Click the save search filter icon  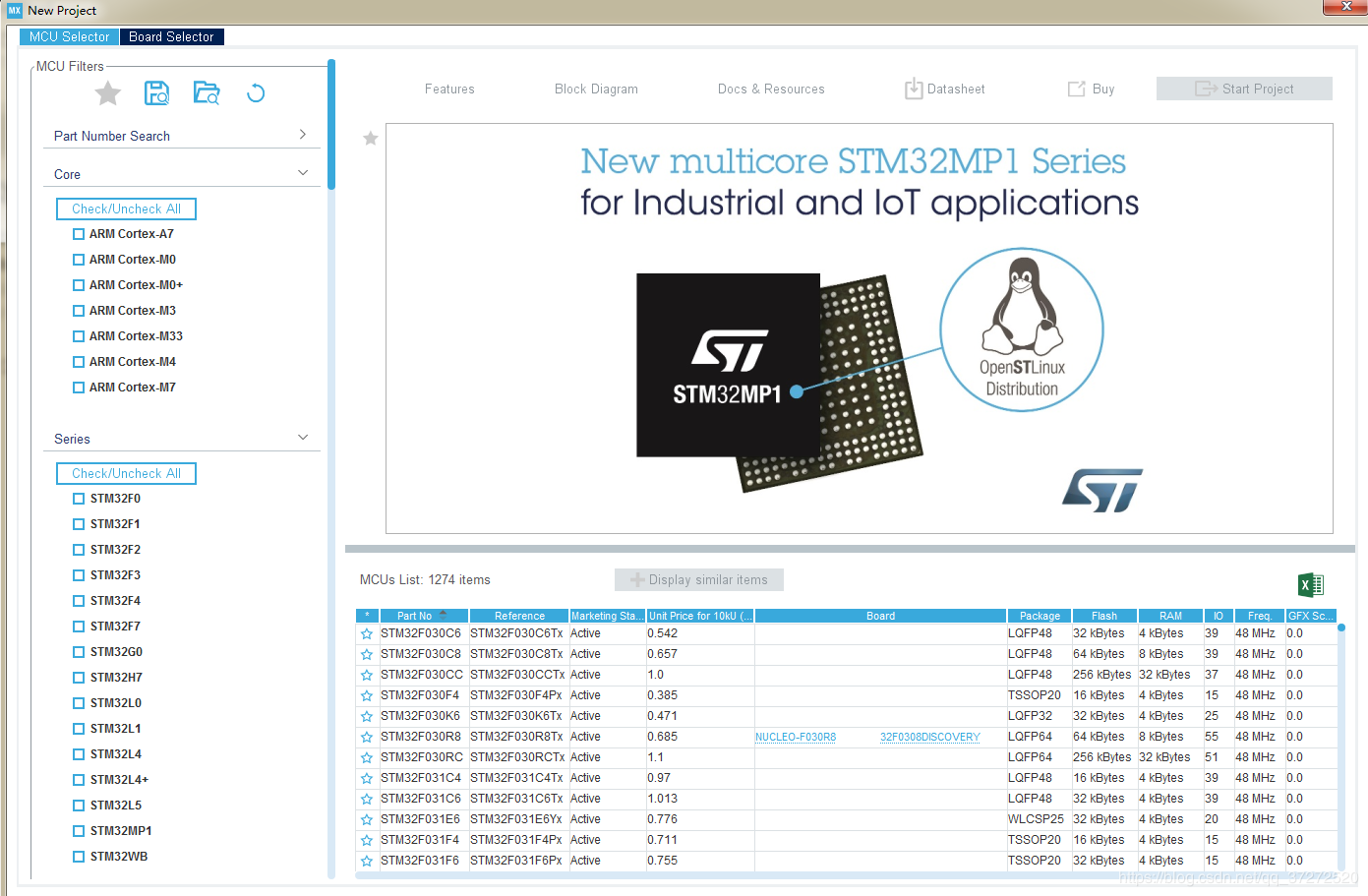click(x=156, y=93)
